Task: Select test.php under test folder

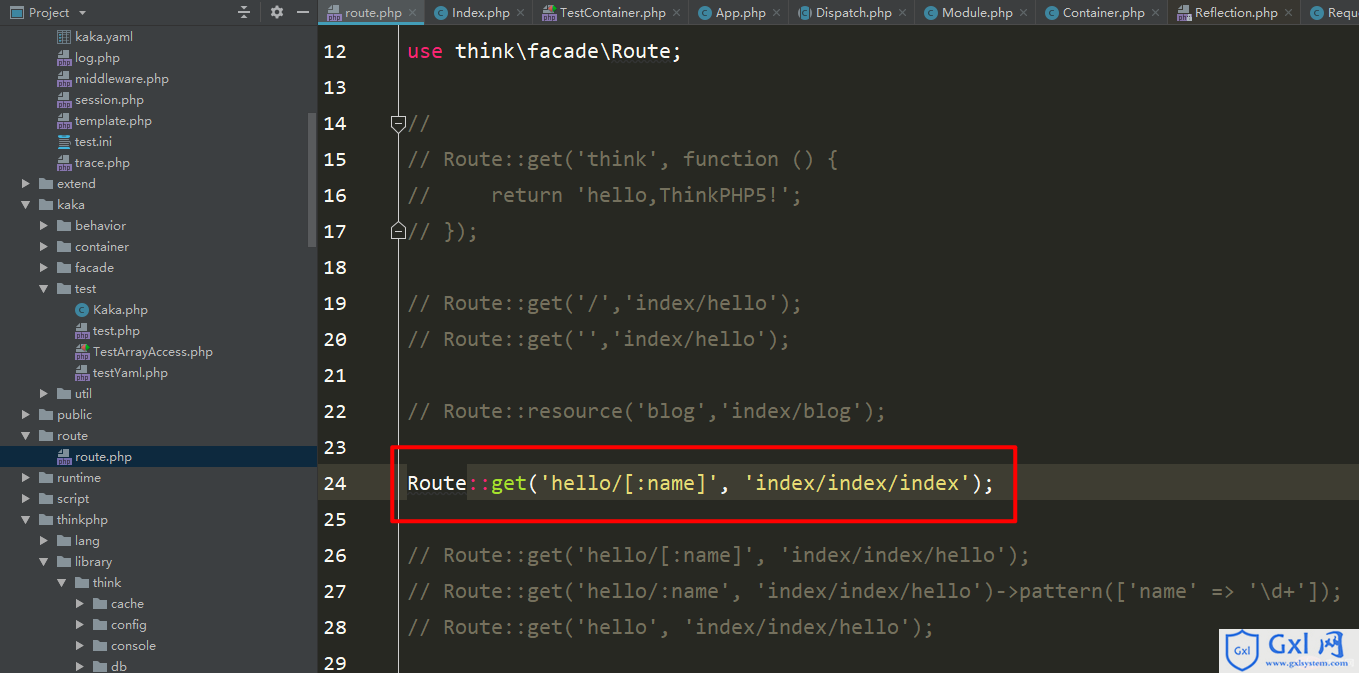Action: 116,331
